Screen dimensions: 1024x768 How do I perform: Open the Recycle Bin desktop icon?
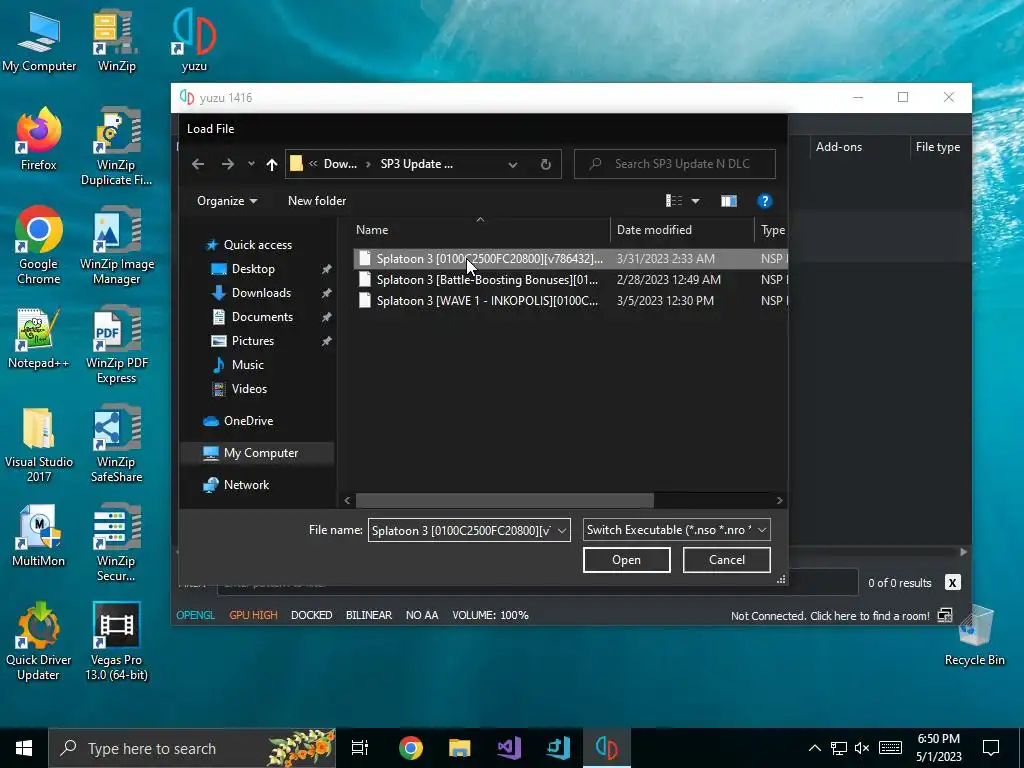click(x=974, y=635)
